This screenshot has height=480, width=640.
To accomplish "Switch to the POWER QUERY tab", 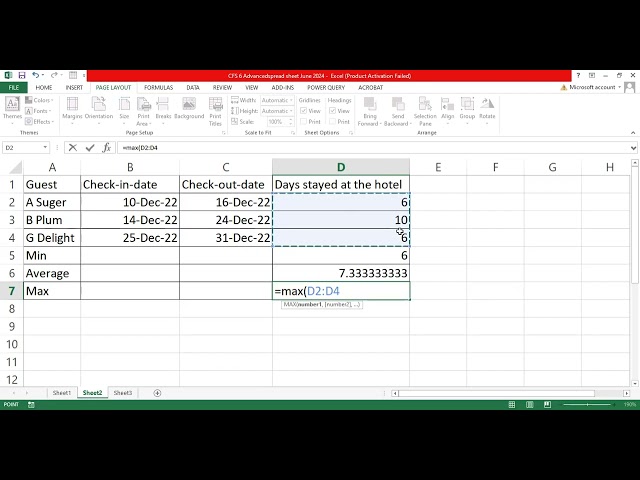I will [326, 88].
